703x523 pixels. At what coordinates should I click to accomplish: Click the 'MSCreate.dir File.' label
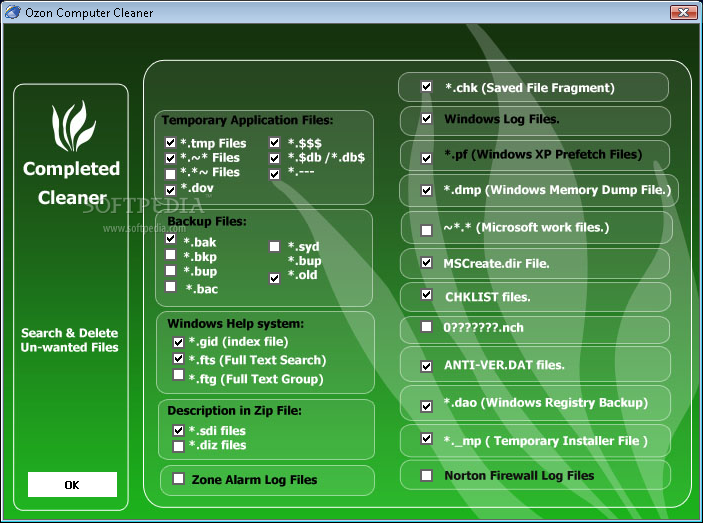[496, 264]
